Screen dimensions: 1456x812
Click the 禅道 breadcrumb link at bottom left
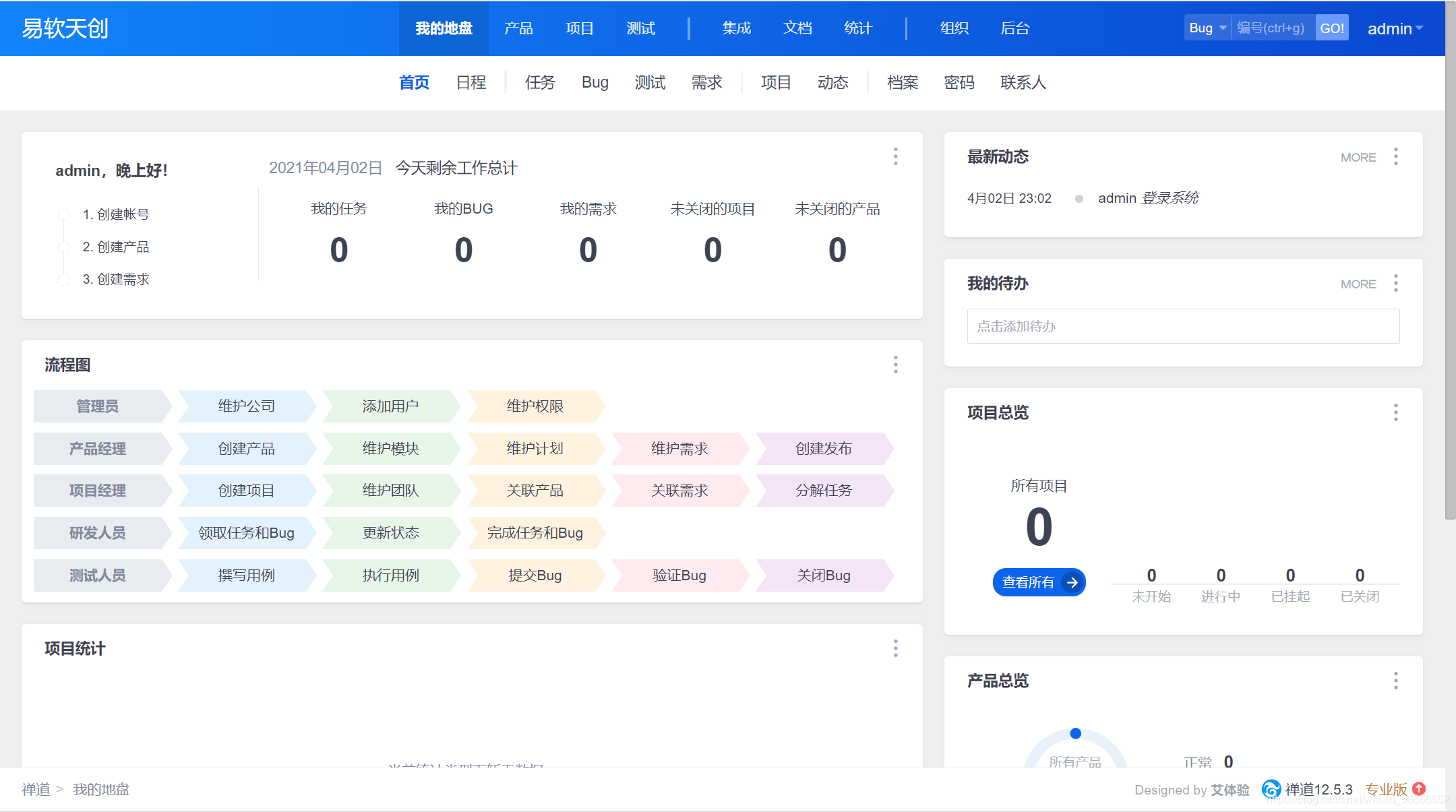(36, 789)
